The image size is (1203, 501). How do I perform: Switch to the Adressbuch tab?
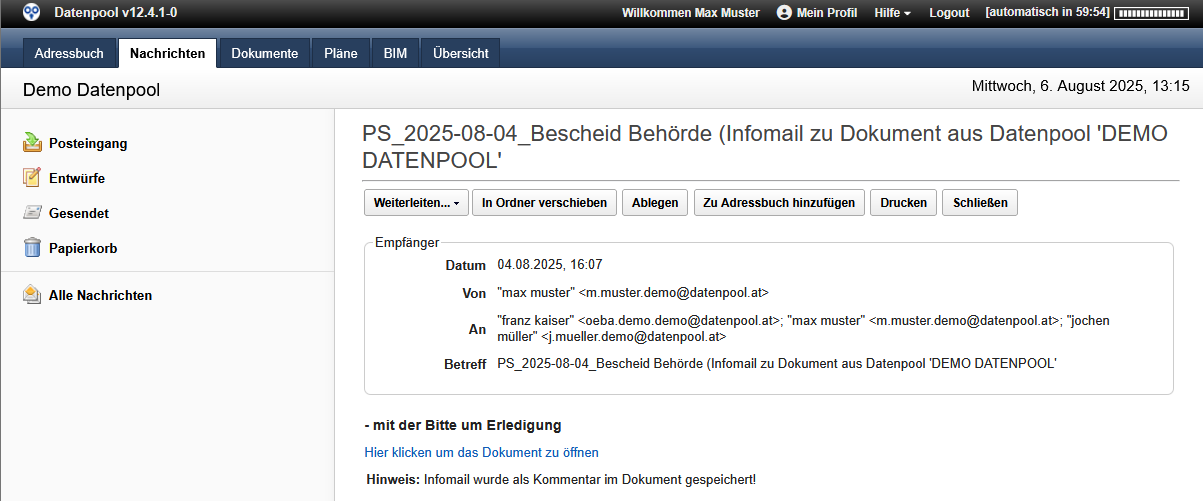[69, 53]
